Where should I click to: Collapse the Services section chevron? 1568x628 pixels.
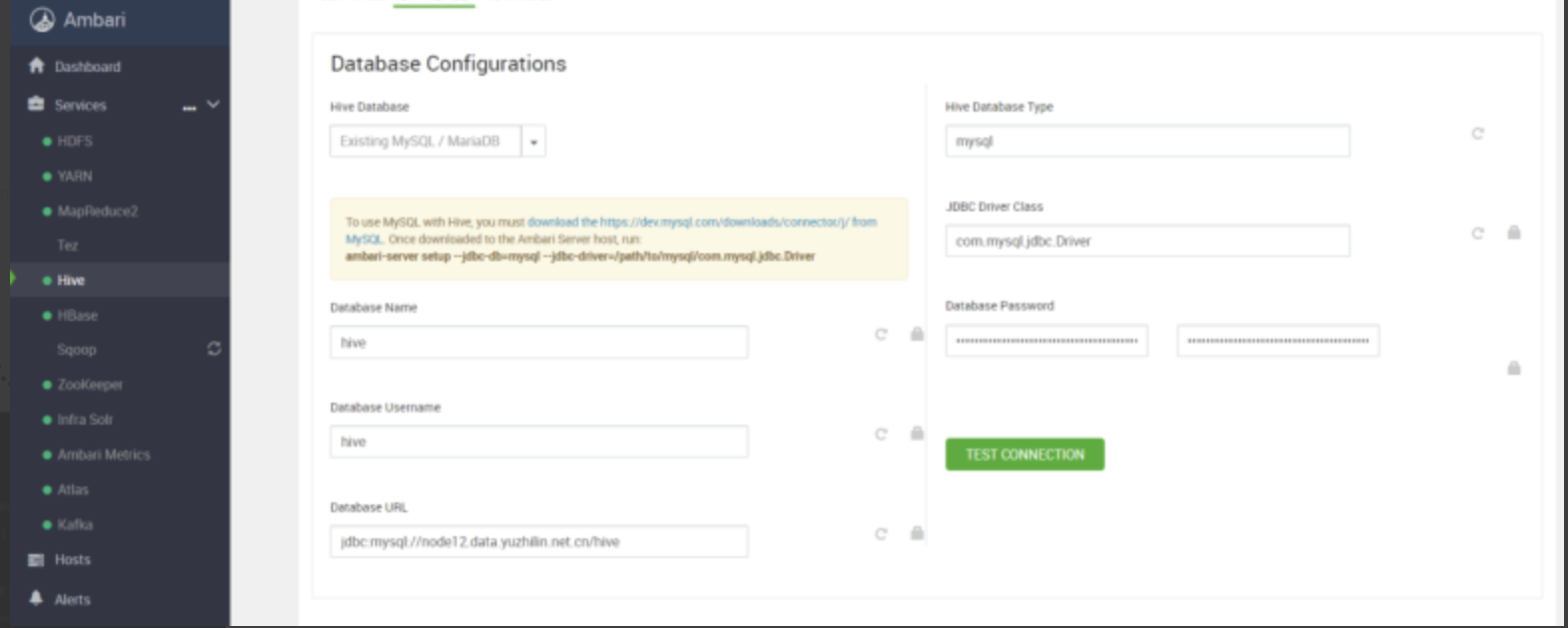tap(212, 105)
